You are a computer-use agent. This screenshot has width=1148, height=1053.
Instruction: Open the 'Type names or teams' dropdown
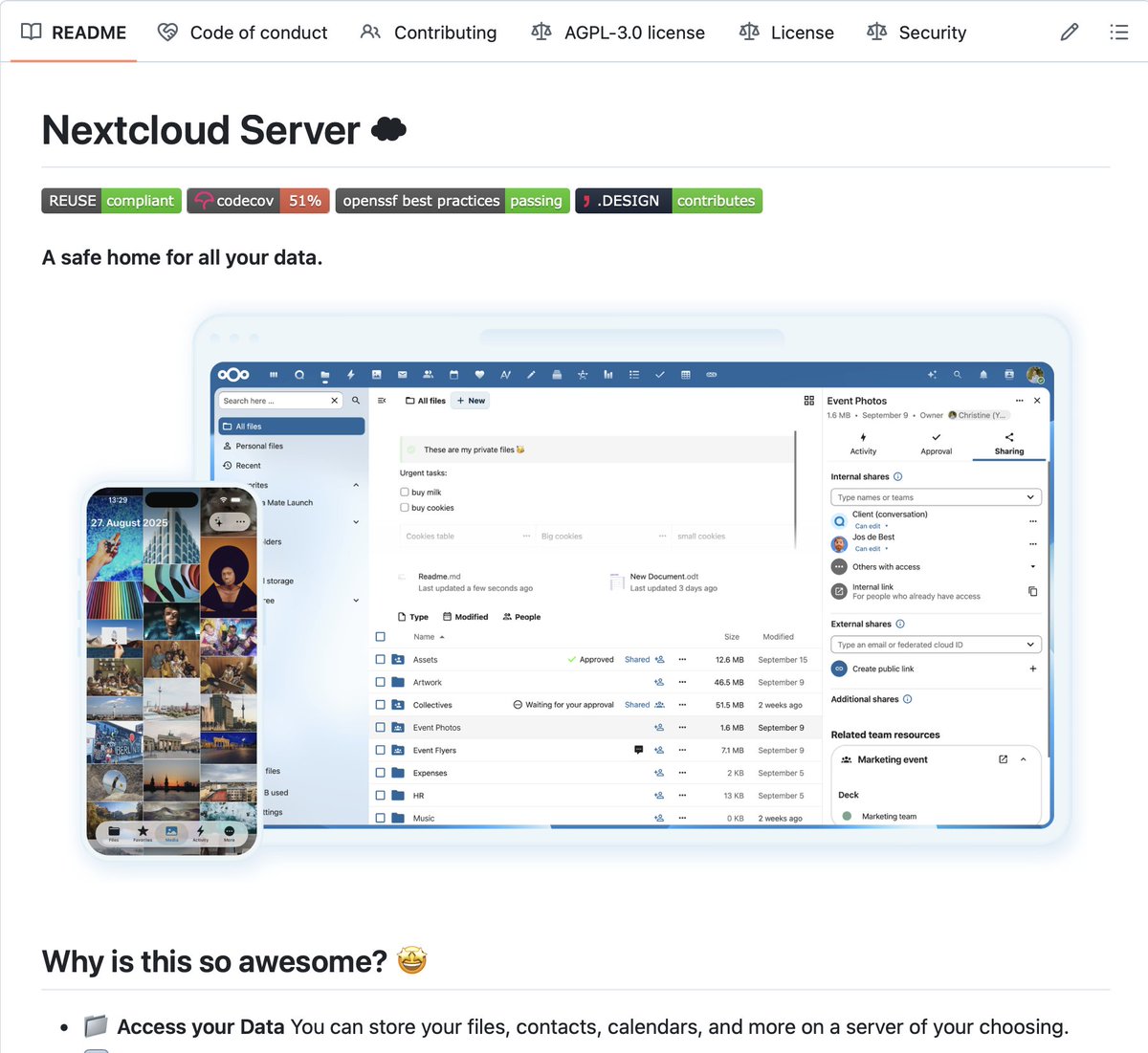tap(936, 497)
